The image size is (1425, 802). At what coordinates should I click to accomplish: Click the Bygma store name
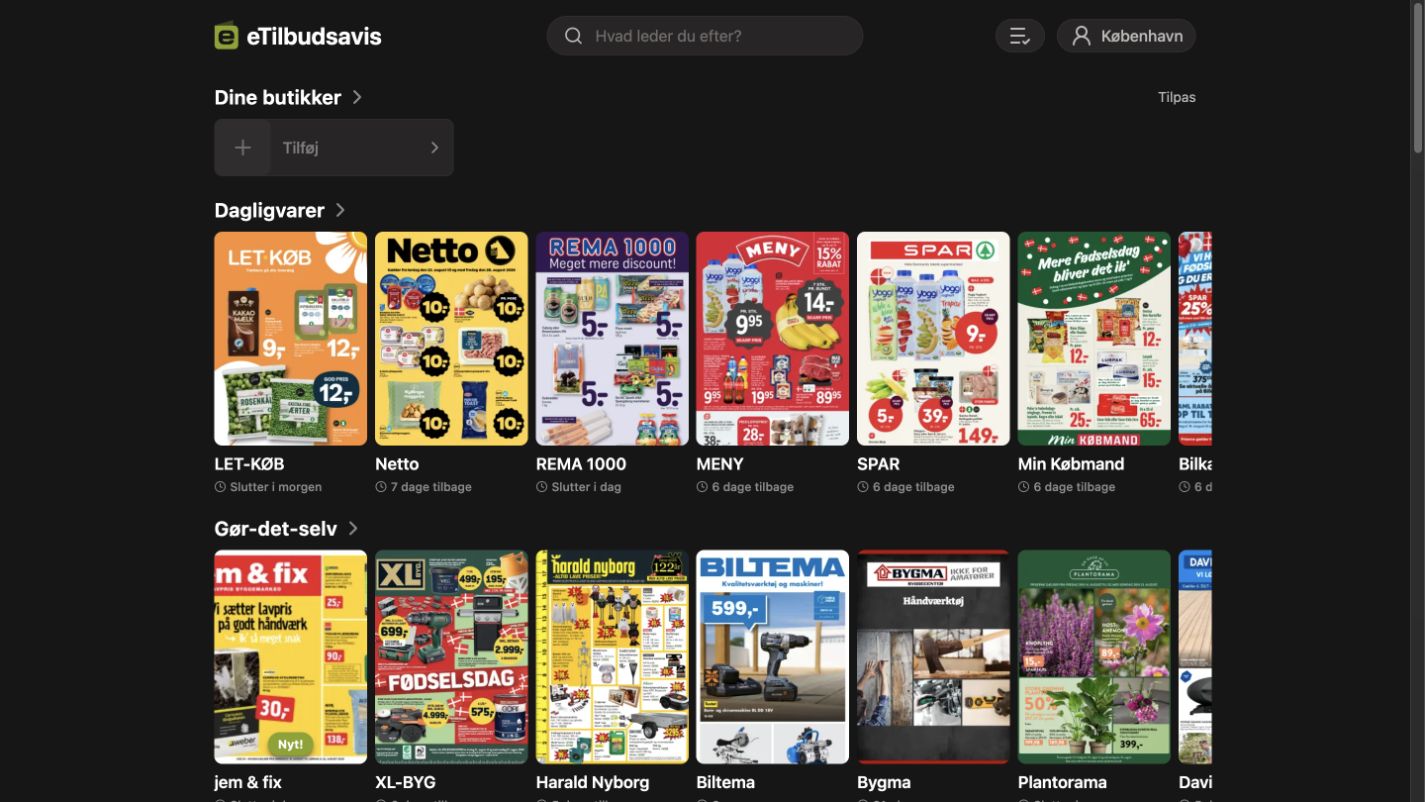point(884,782)
